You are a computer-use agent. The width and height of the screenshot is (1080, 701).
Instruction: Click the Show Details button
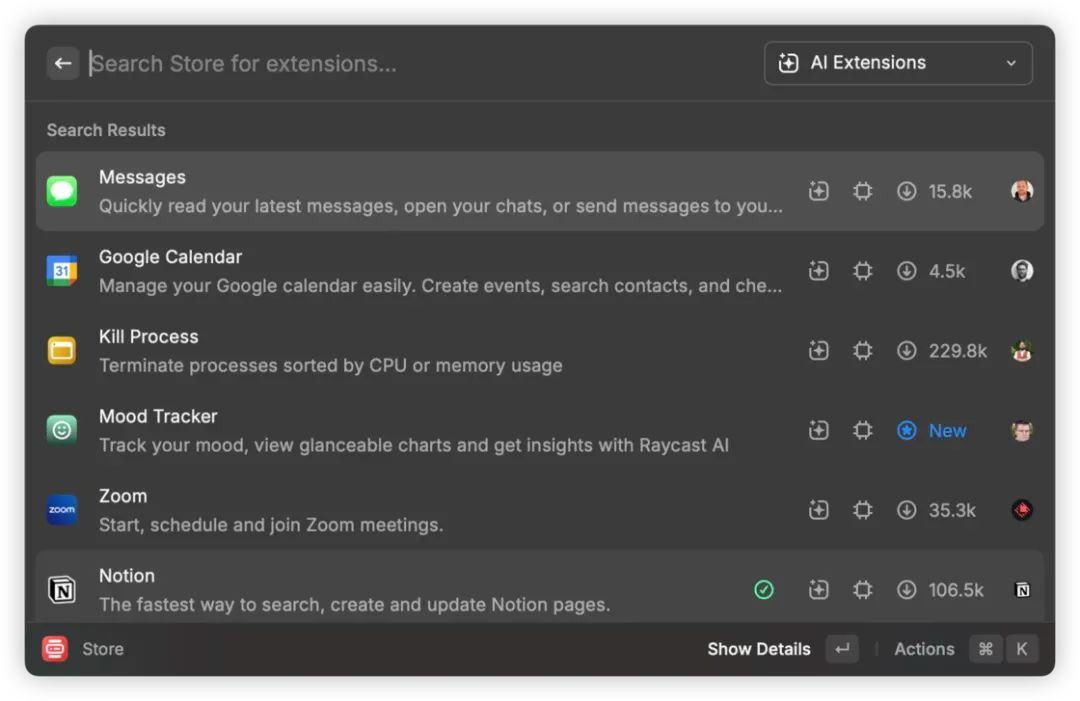[759, 649]
